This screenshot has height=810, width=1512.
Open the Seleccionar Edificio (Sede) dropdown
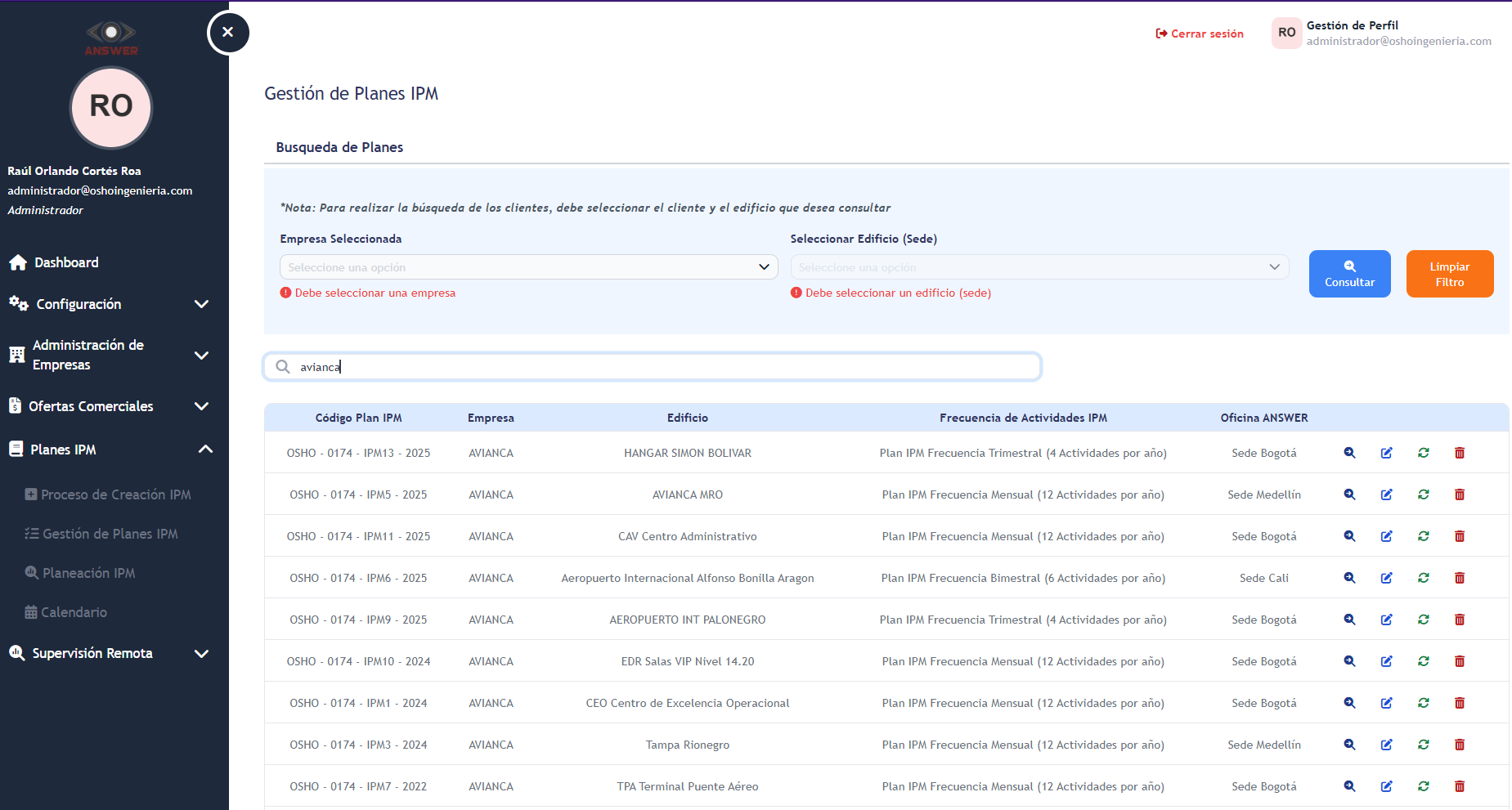click(1039, 267)
